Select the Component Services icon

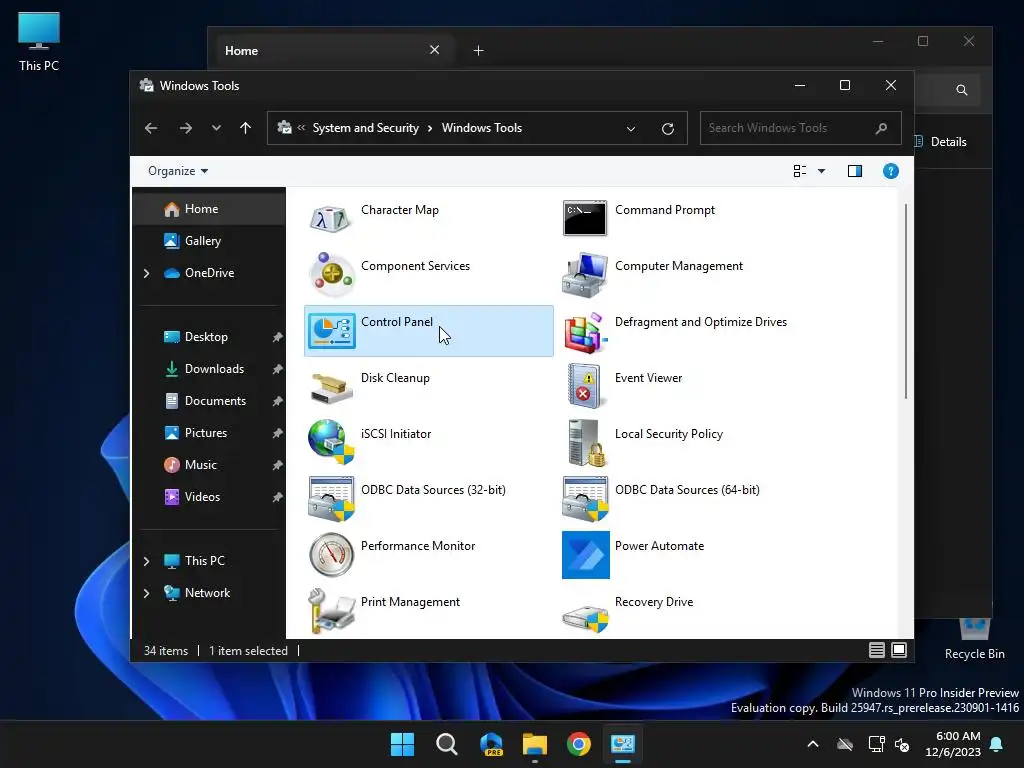(x=331, y=274)
